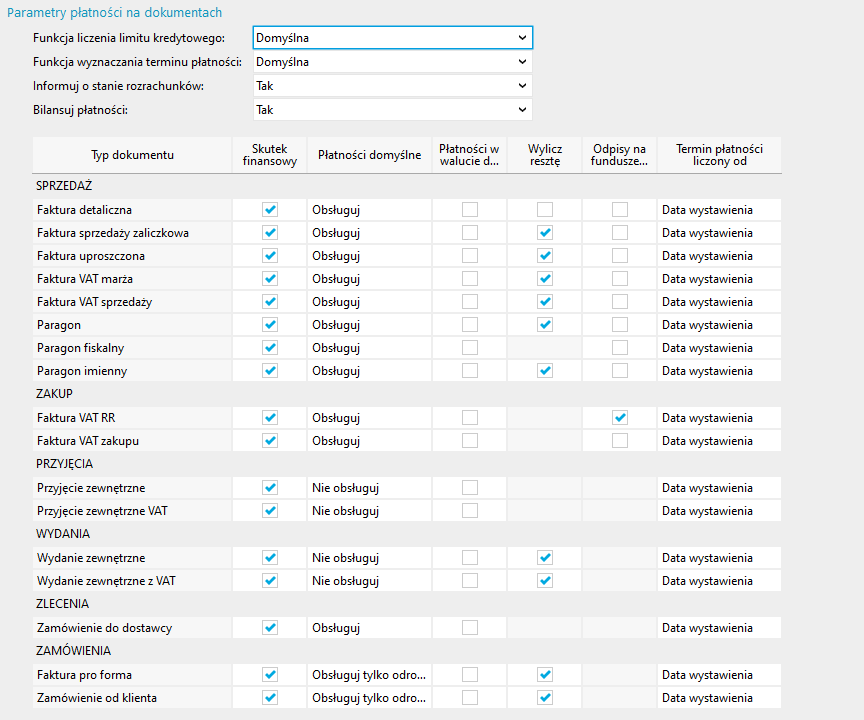Screen dimensions: 864x720
Task: Uncheck Skutek finansowy for Faktura detaliczna
Action: click(x=270, y=210)
